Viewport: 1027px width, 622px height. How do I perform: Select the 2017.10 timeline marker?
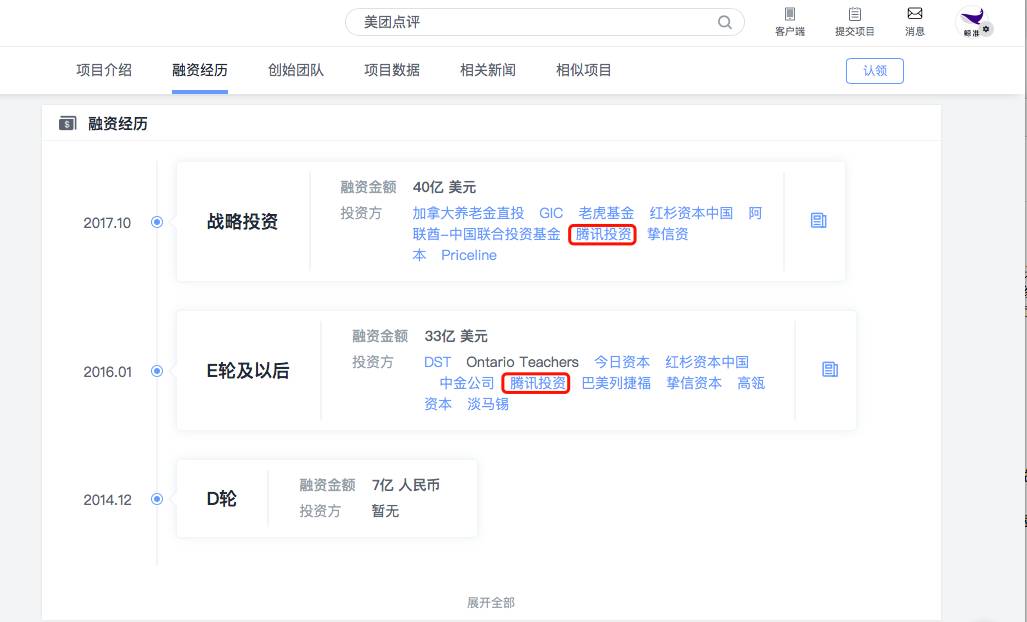coord(157,222)
